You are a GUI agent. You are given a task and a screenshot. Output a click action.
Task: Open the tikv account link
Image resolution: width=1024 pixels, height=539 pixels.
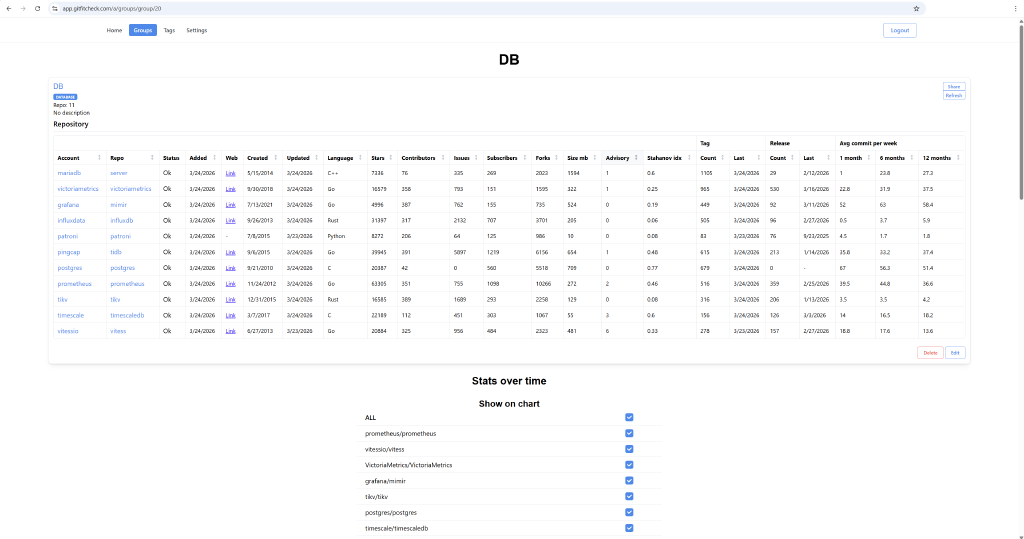click(x=62, y=299)
